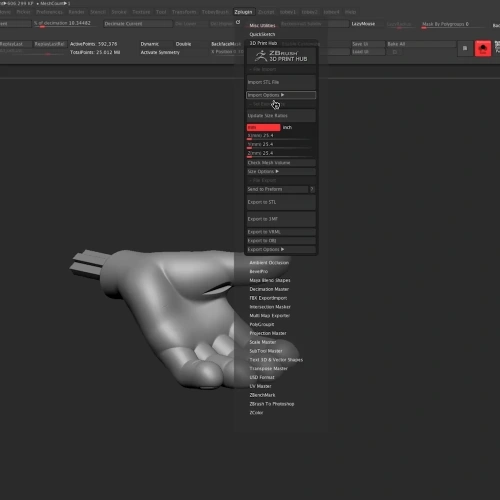The height and width of the screenshot is (500, 500).
Task: Expand Export Options
Action: pyautogui.click(x=281, y=249)
